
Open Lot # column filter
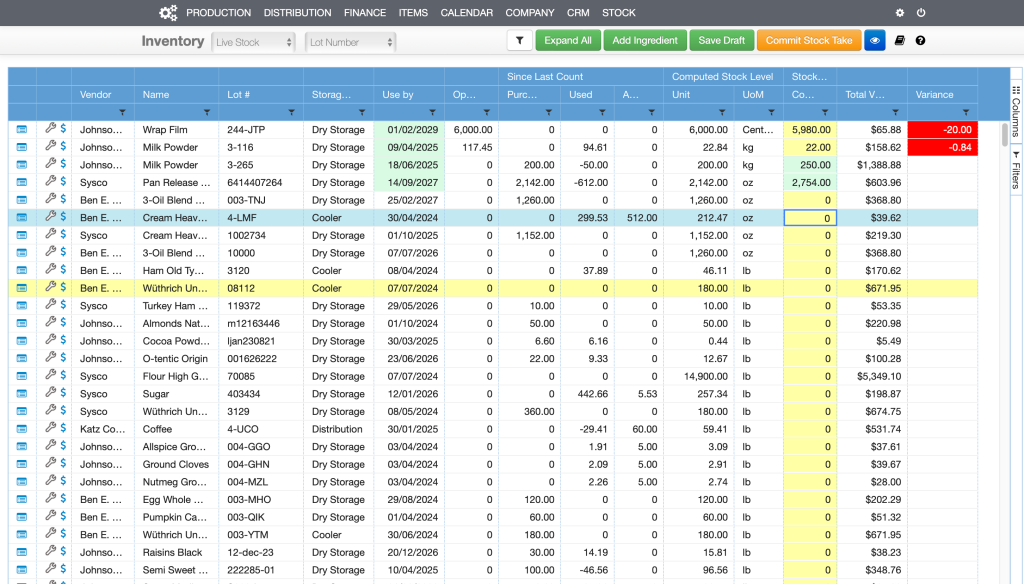[291, 112]
